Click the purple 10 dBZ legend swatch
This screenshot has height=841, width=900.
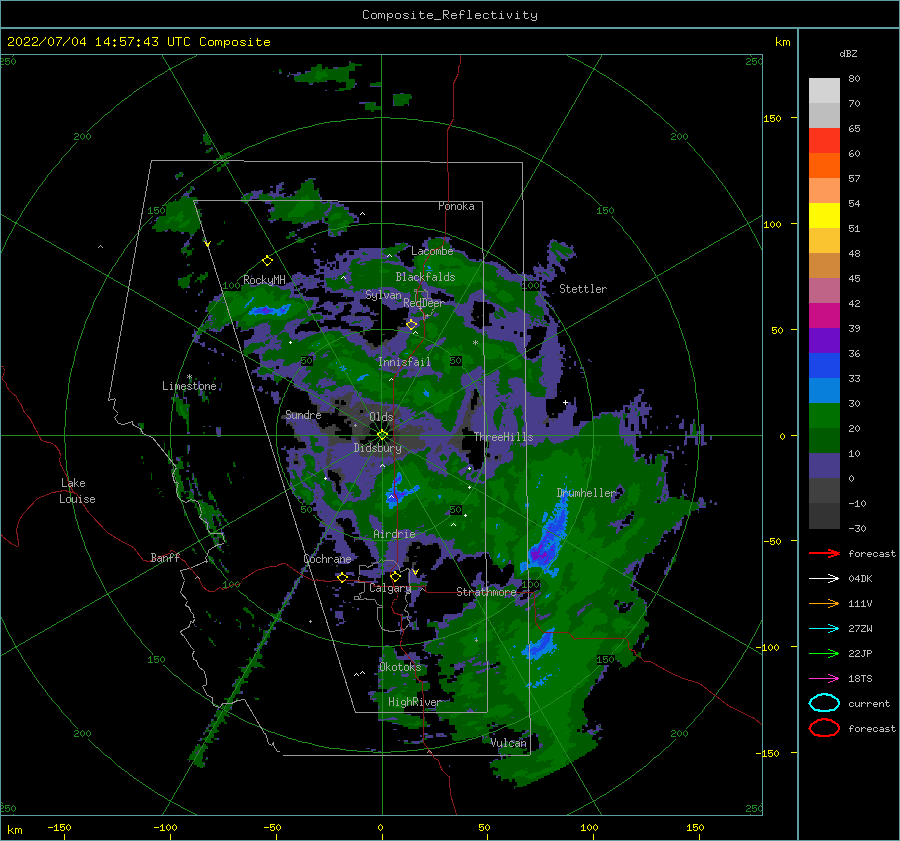click(x=824, y=465)
